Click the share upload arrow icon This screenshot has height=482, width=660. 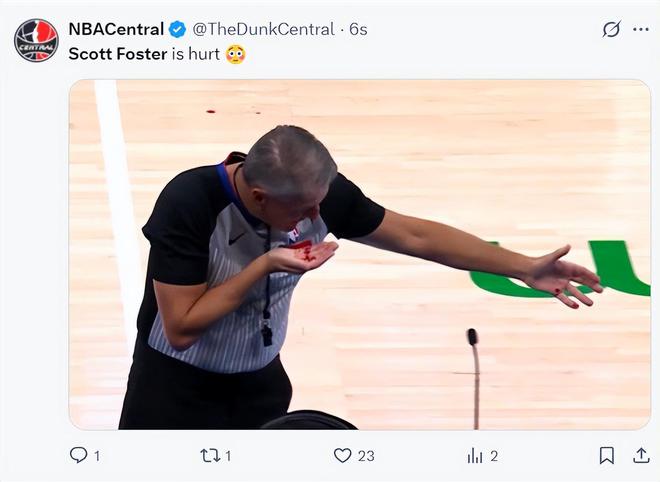641,455
